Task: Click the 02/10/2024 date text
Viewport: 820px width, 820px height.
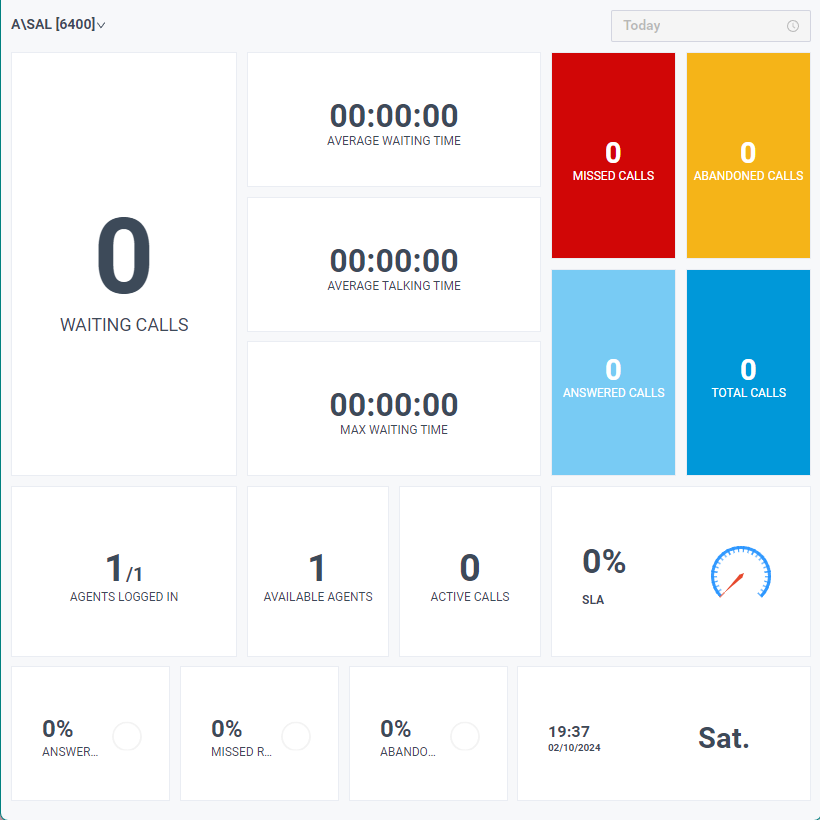Action: tap(574, 748)
